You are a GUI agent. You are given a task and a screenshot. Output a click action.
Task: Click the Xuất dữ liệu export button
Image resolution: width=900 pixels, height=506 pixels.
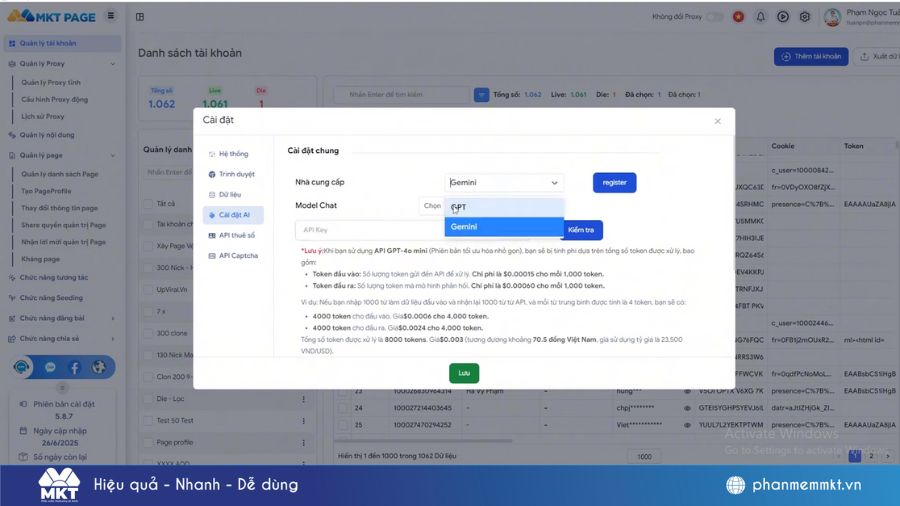[877, 56]
